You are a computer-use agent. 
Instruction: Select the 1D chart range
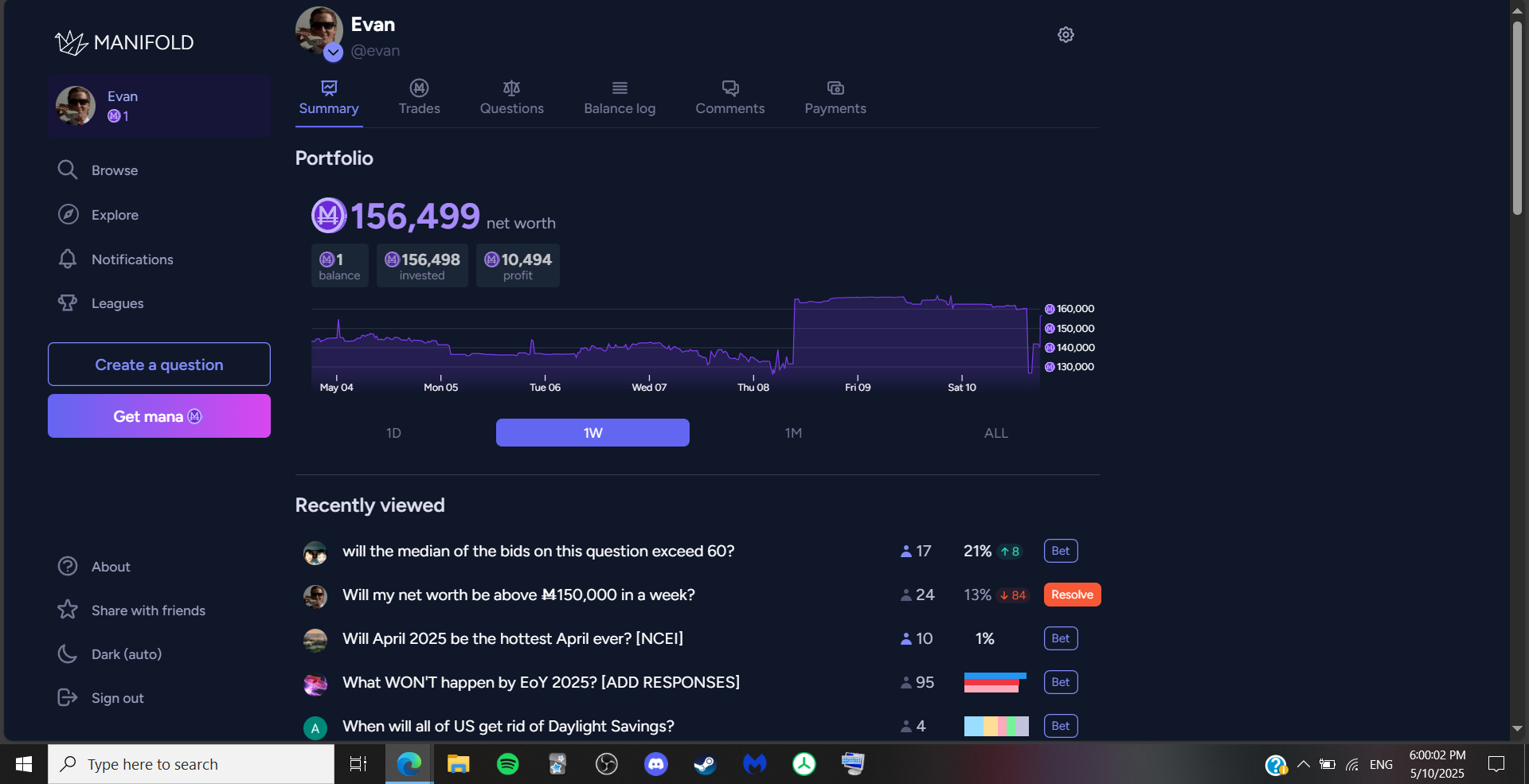coord(393,432)
